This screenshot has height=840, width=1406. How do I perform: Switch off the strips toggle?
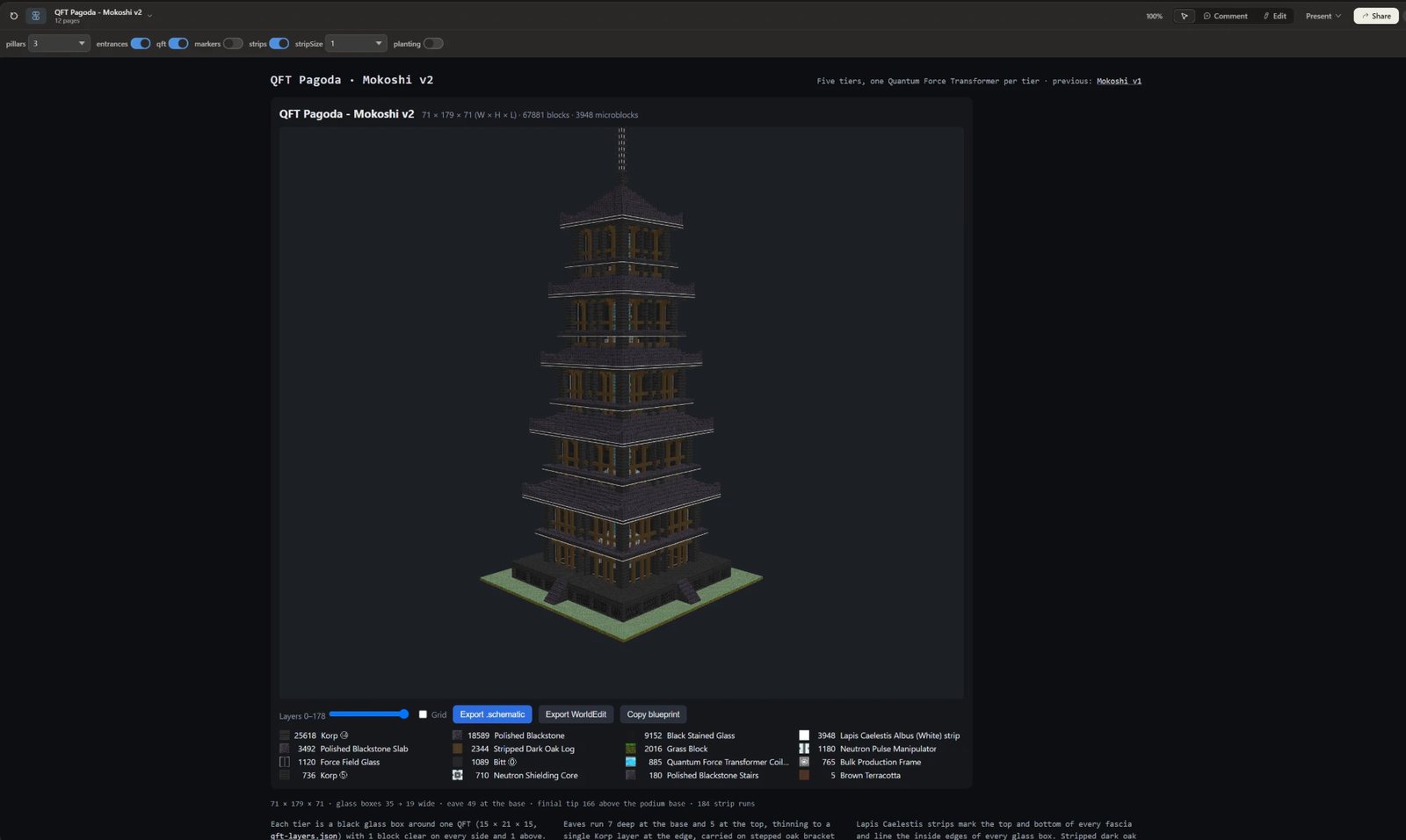279,43
